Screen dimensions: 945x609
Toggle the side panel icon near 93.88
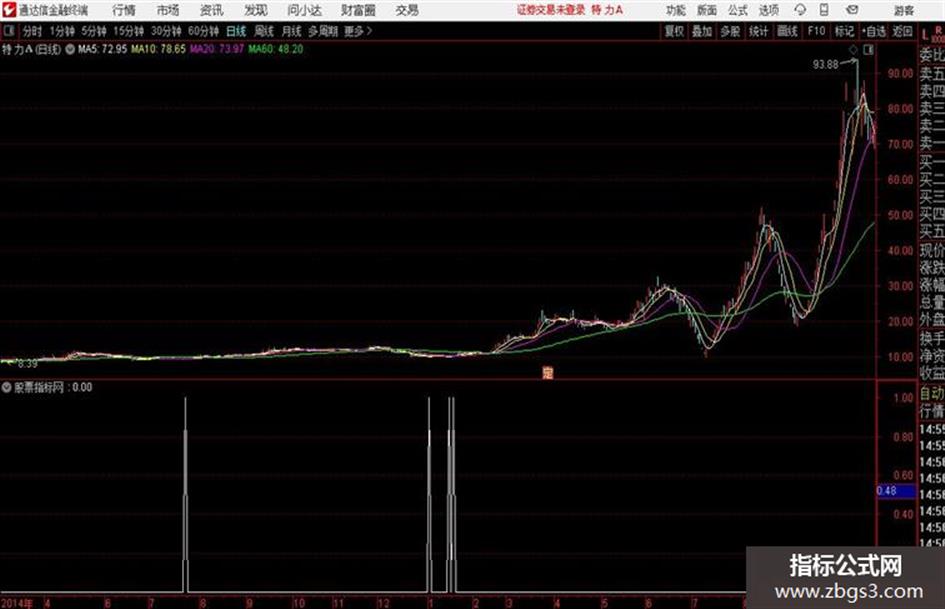(868, 50)
